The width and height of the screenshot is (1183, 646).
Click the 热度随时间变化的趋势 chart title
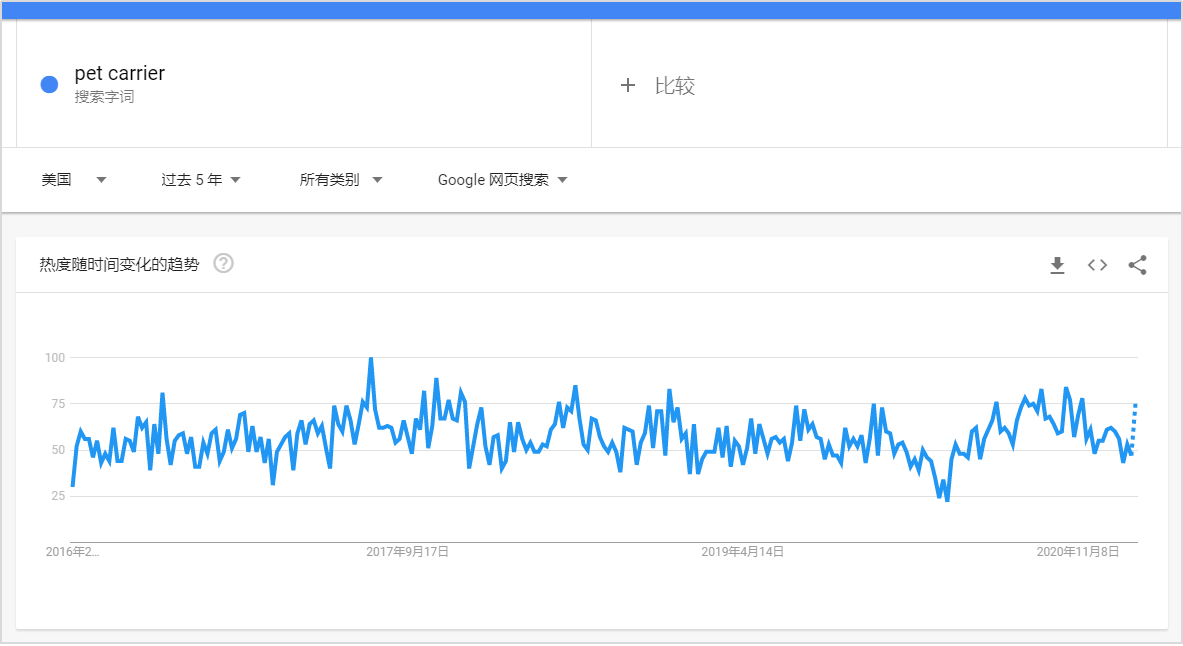[119, 265]
